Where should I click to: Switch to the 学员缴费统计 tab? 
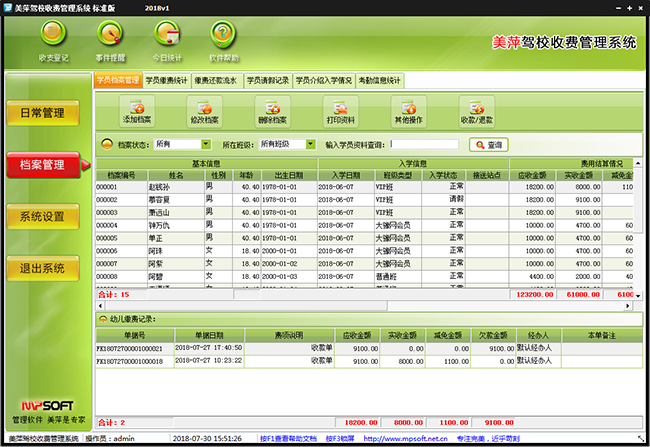pyautogui.click(x=167, y=80)
